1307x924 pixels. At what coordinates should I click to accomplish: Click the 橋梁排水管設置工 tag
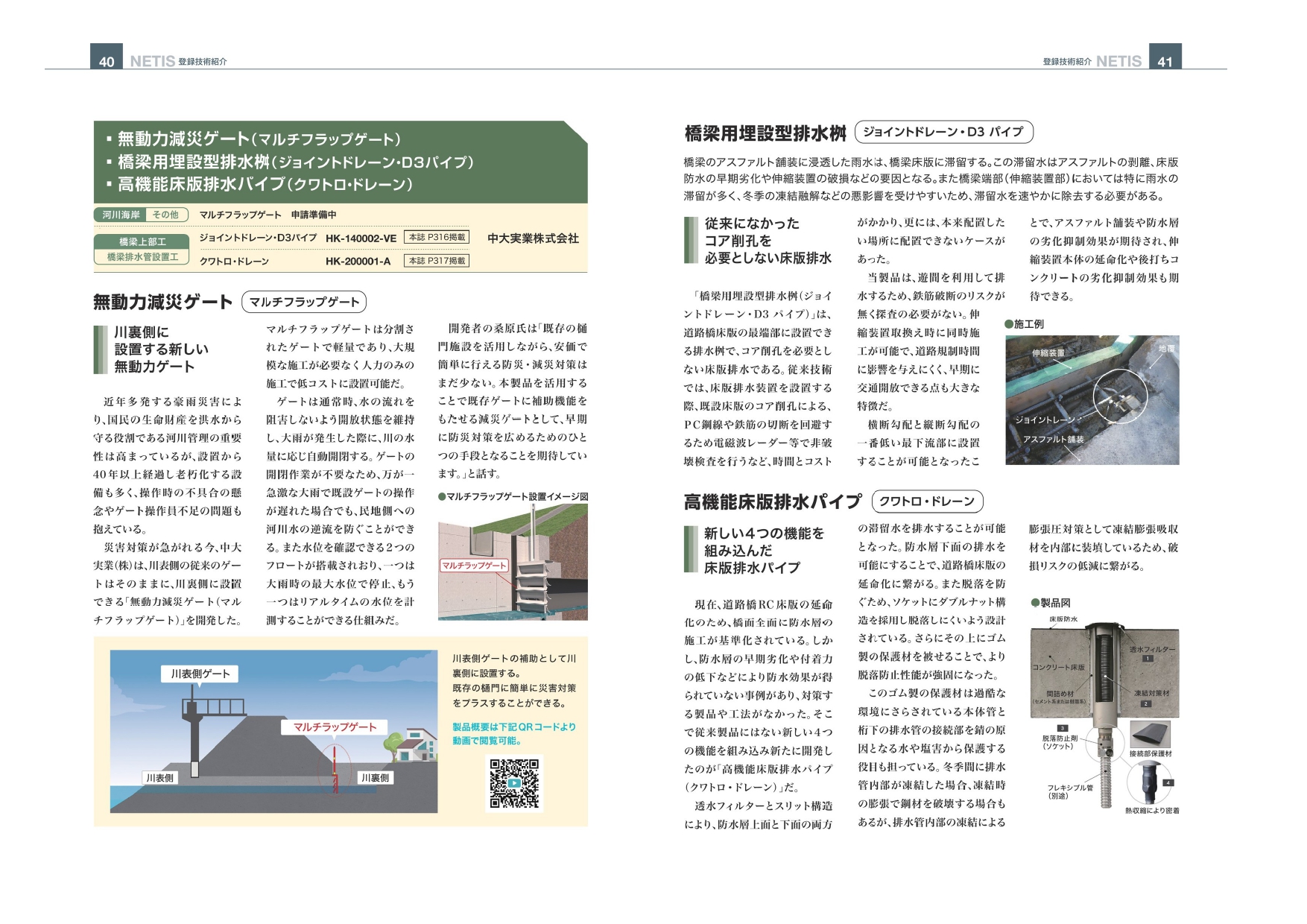tap(142, 257)
